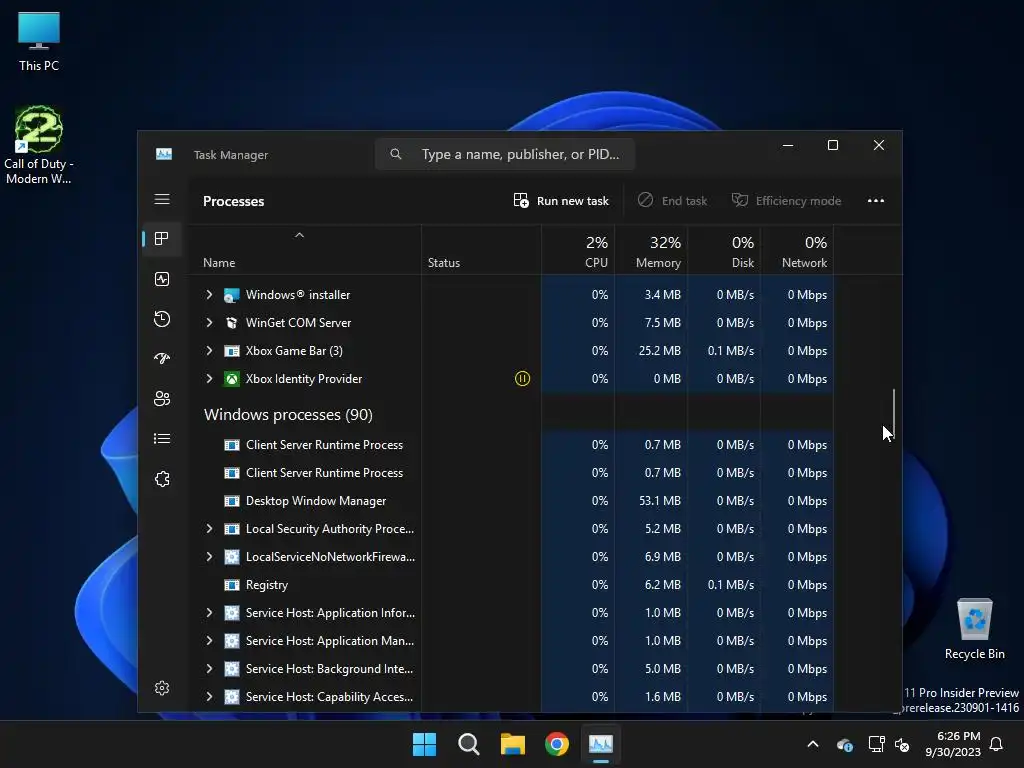Viewport: 1024px width, 768px height.
Task: Open Task Manager Settings gear icon
Action: pos(162,688)
